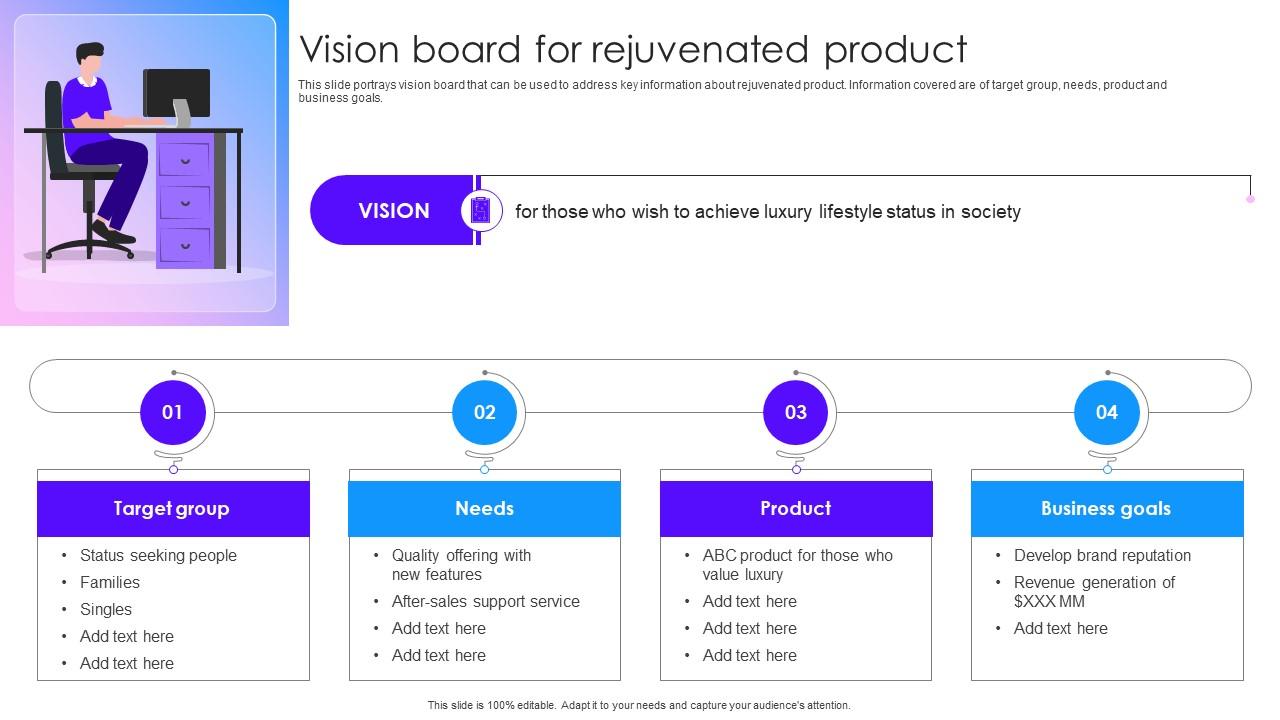Viewport: 1280px width, 720px height.
Task: Click the numbered circle 04 above Business goals
Action: click(1106, 412)
